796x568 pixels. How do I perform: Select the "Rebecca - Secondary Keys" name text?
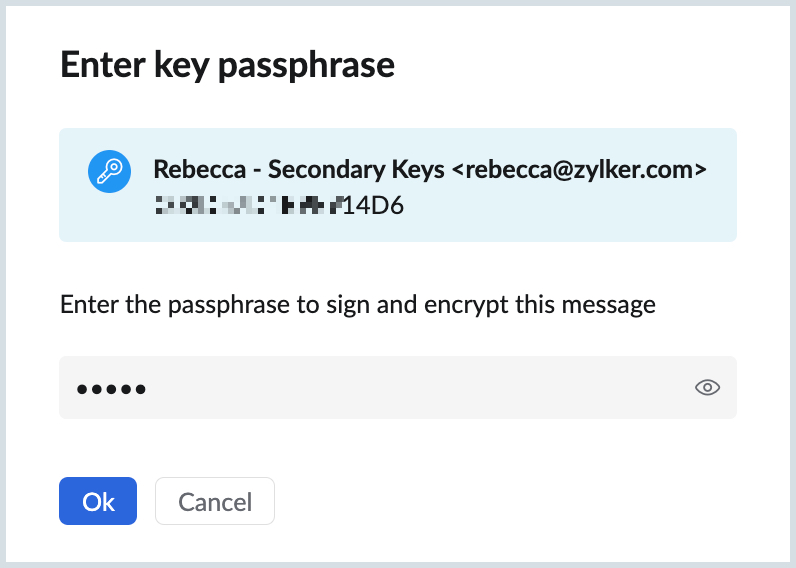(299, 170)
